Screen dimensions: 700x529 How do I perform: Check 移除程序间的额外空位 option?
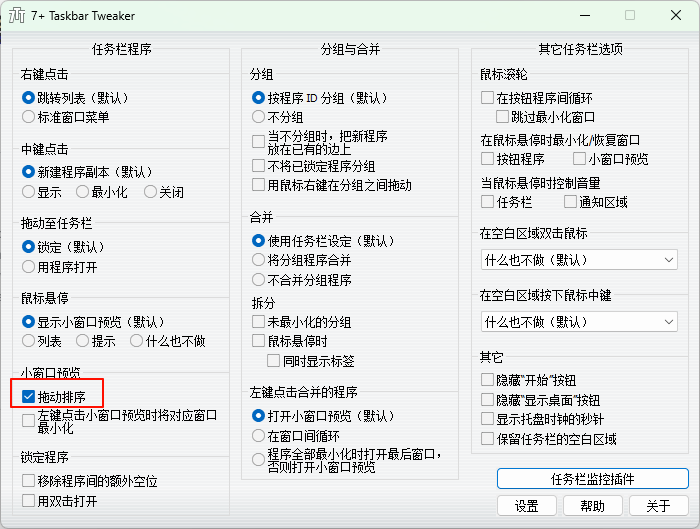[x=29, y=481]
